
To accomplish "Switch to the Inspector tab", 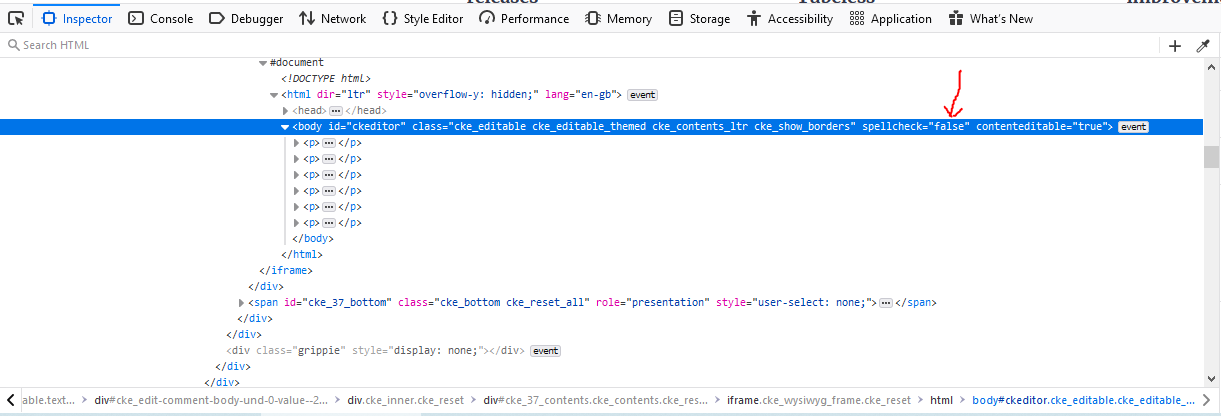I will [x=78, y=18].
